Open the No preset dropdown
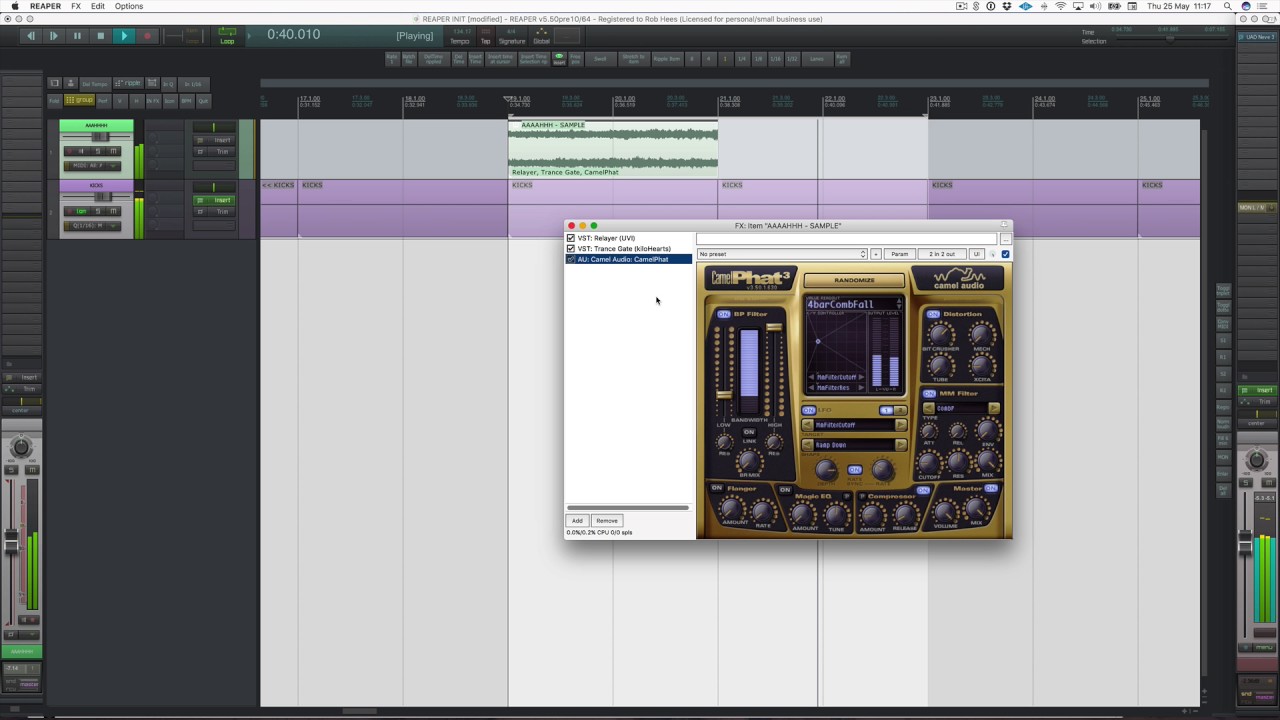The width and height of the screenshot is (1280, 720). [x=782, y=254]
